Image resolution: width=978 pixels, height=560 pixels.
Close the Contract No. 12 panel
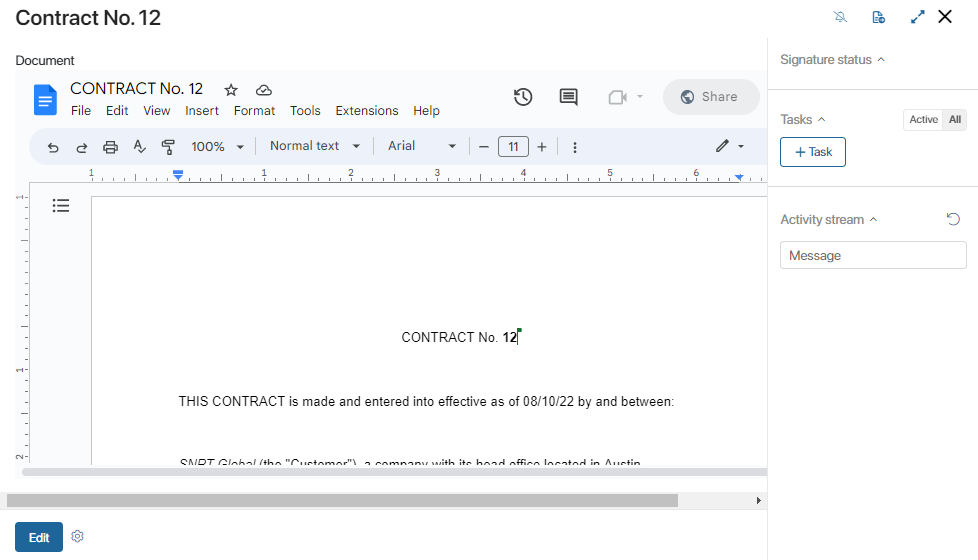(x=945, y=17)
